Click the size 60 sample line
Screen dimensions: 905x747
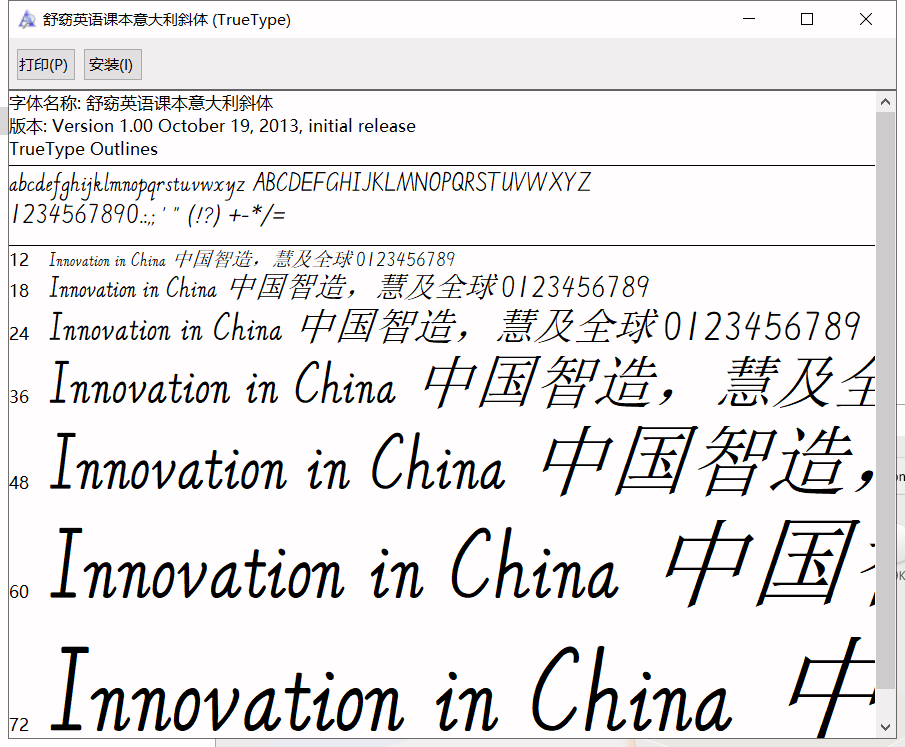(462, 563)
